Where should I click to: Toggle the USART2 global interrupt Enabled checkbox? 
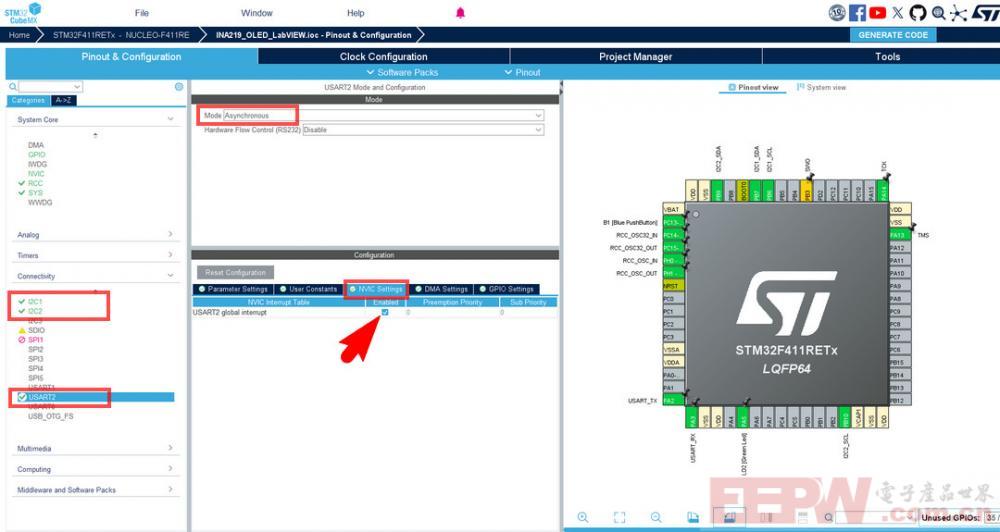[x=385, y=313]
